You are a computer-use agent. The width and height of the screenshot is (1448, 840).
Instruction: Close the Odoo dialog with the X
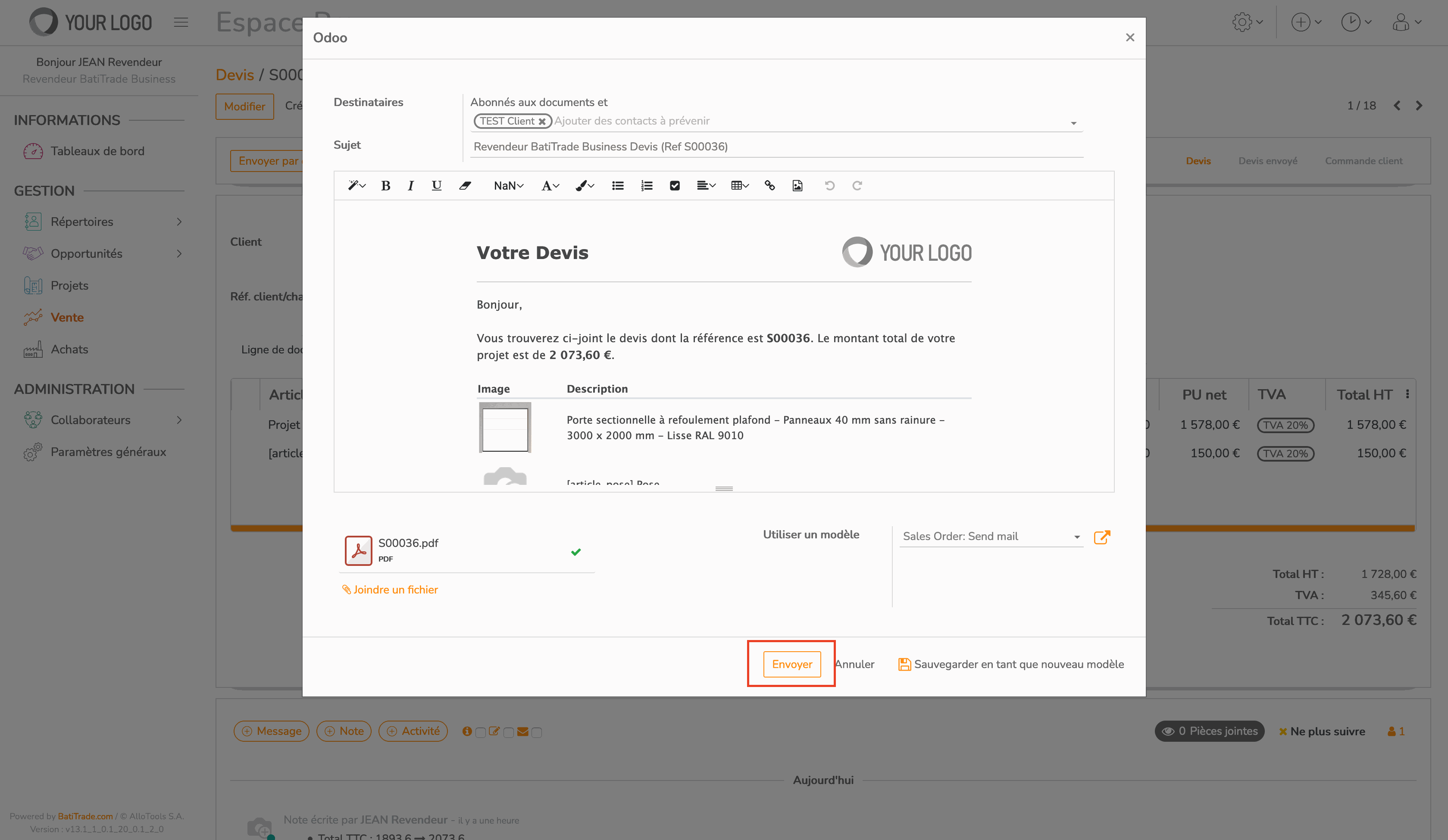coord(1129,37)
